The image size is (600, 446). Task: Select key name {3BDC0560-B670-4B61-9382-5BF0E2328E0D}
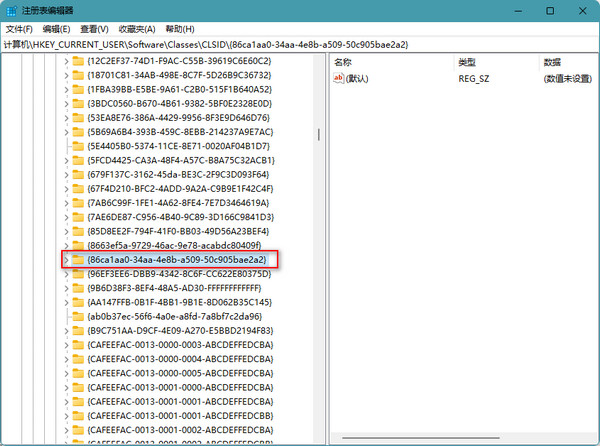179,104
